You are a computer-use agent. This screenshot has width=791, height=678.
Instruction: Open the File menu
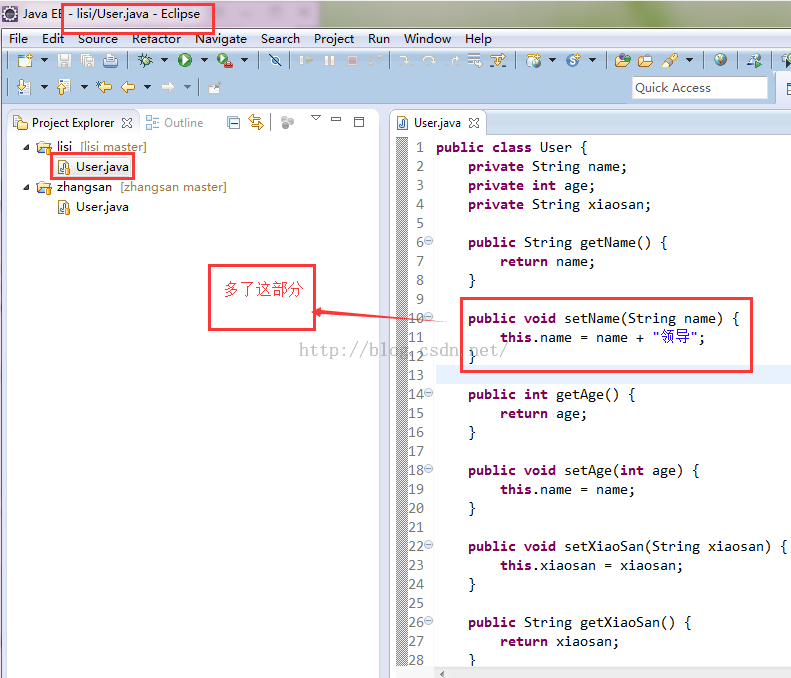pos(19,39)
